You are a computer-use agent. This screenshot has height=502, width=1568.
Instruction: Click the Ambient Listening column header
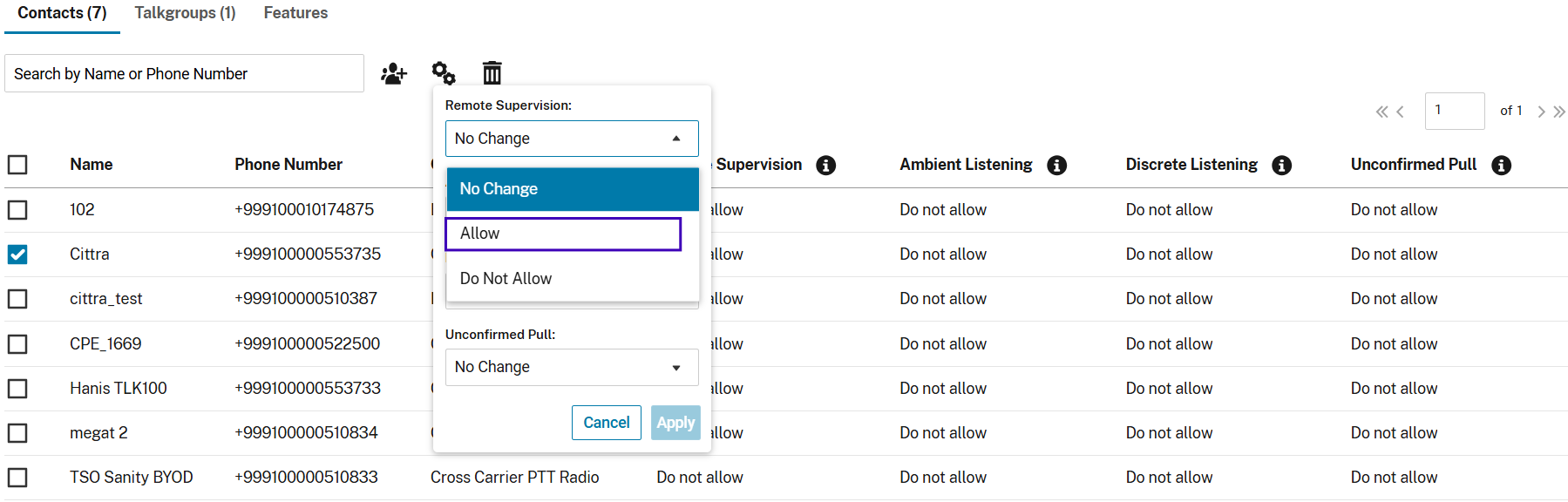pos(966,165)
